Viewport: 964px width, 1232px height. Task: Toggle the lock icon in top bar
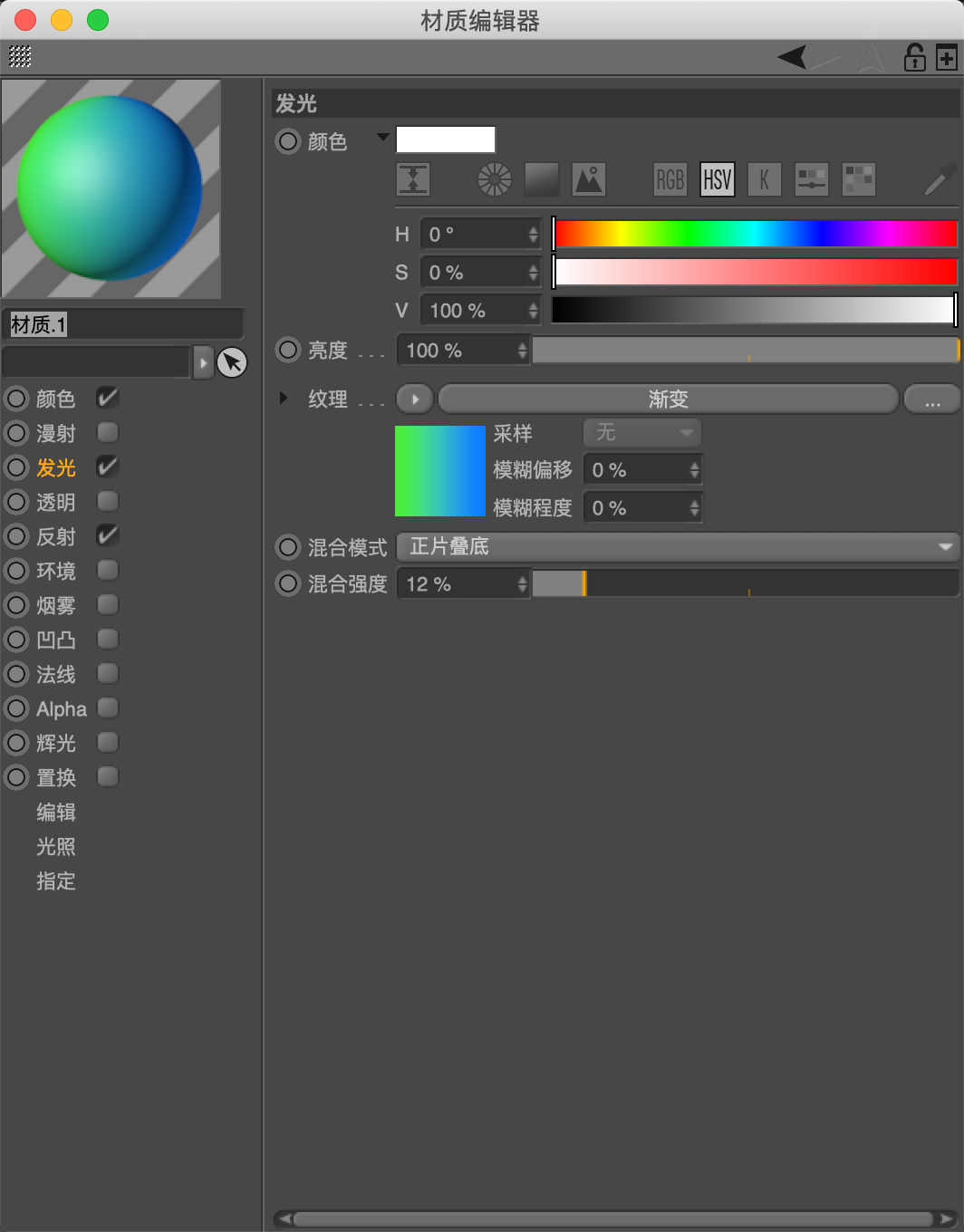click(915, 57)
